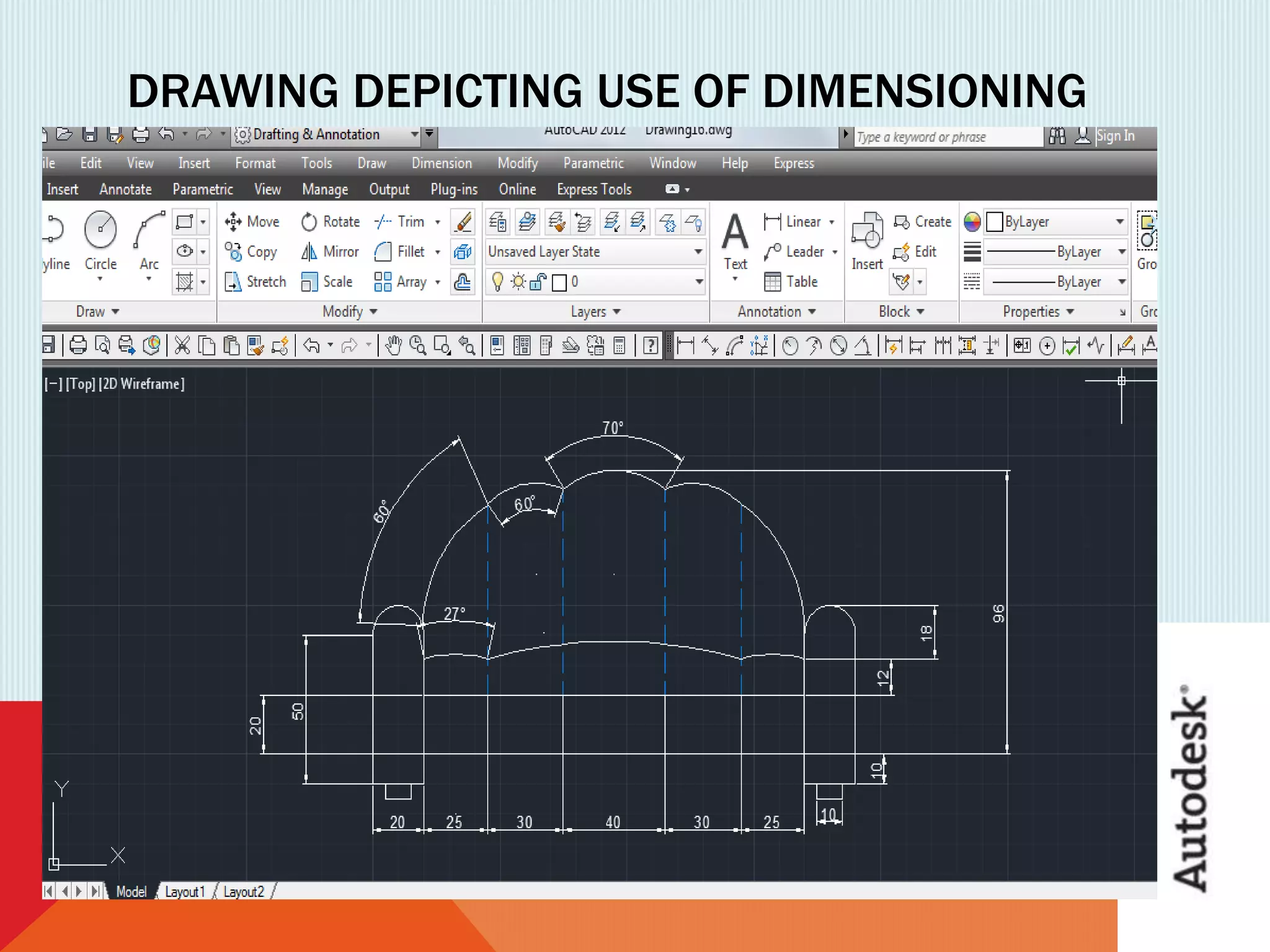This screenshot has width=1270, height=952.
Task: Select the Mirror tool
Action: click(x=330, y=252)
